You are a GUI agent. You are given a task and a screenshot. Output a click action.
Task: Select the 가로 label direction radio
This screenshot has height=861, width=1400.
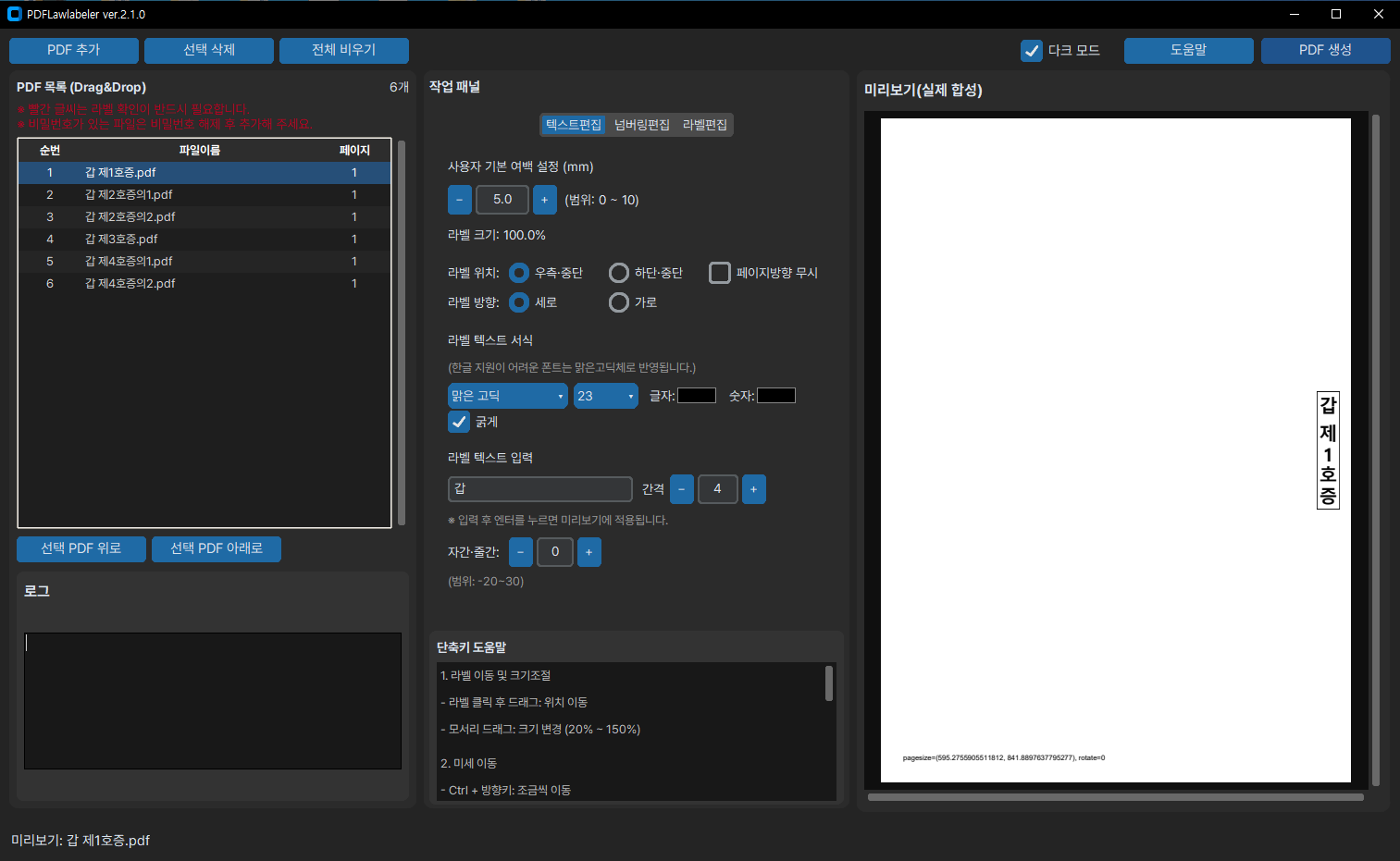619,302
